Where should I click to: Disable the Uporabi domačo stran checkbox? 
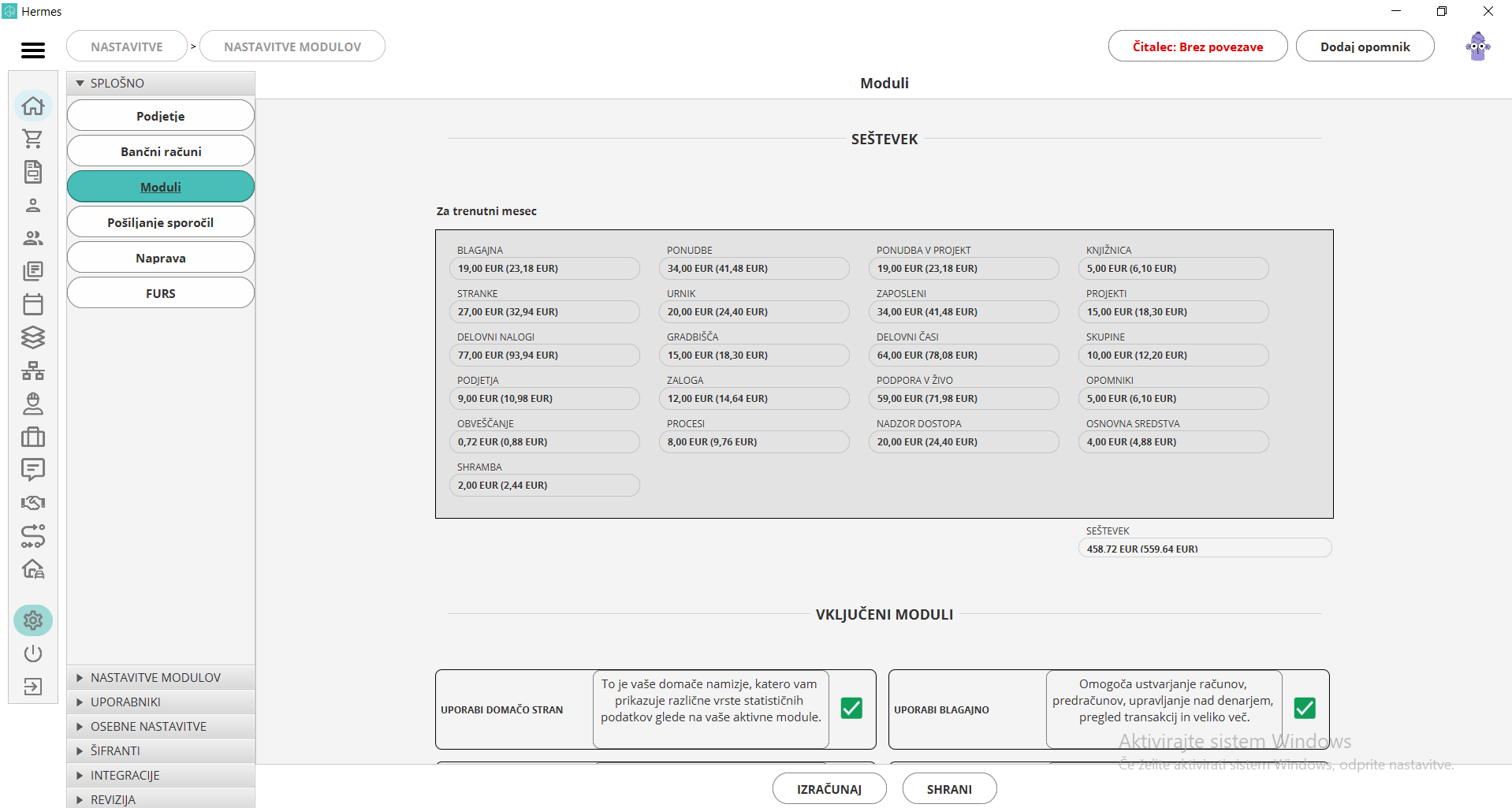851,708
